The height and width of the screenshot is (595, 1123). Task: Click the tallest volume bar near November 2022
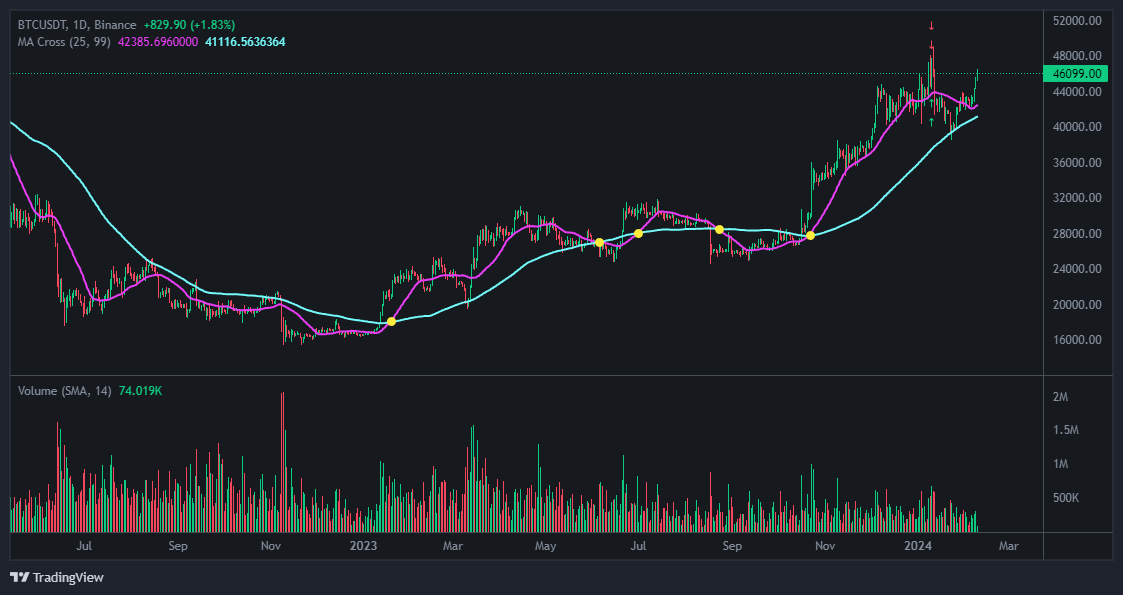[x=283, y=460]
